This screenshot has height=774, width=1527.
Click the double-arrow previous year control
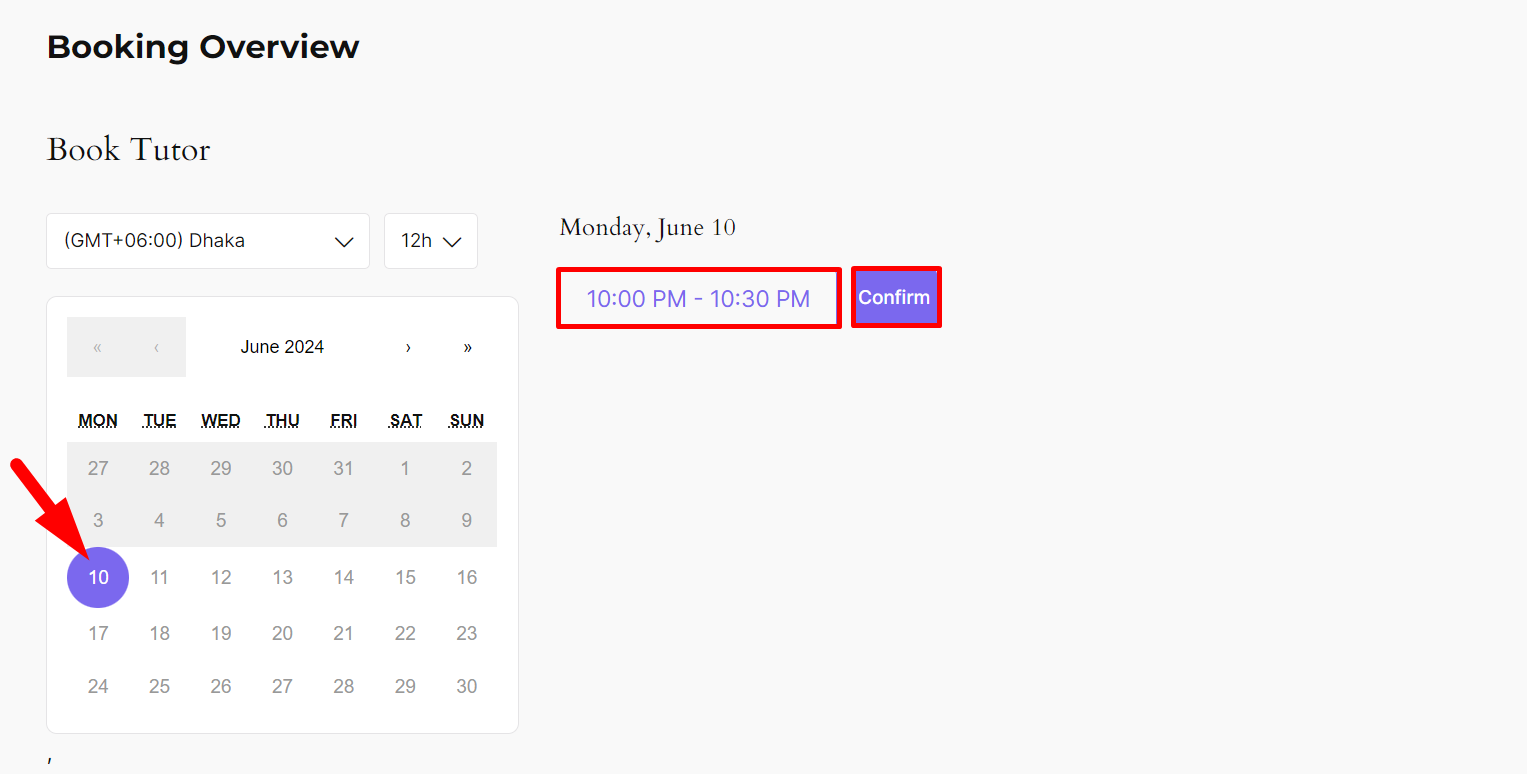[x=97, y=347]
